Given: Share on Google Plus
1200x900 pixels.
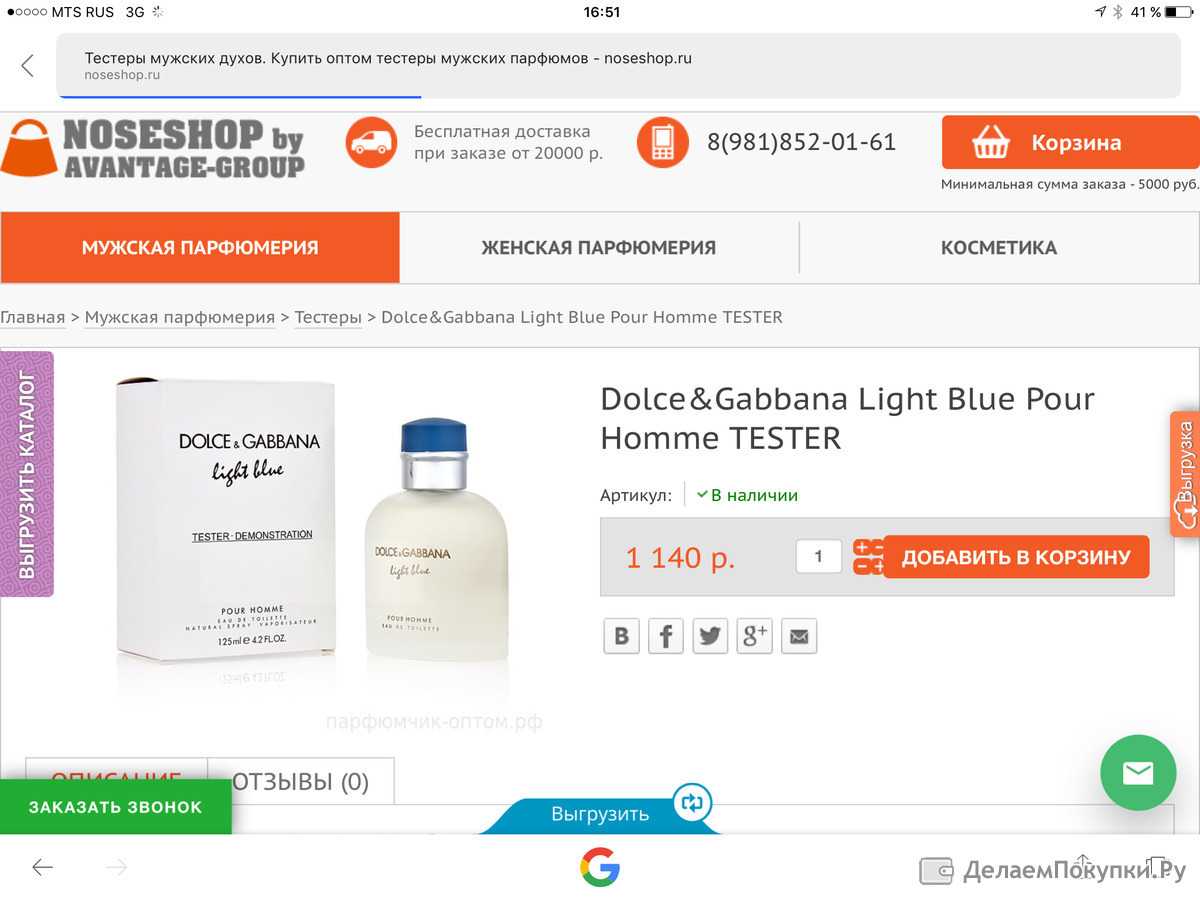Looking at the screenshot, I should coord(755,636).
